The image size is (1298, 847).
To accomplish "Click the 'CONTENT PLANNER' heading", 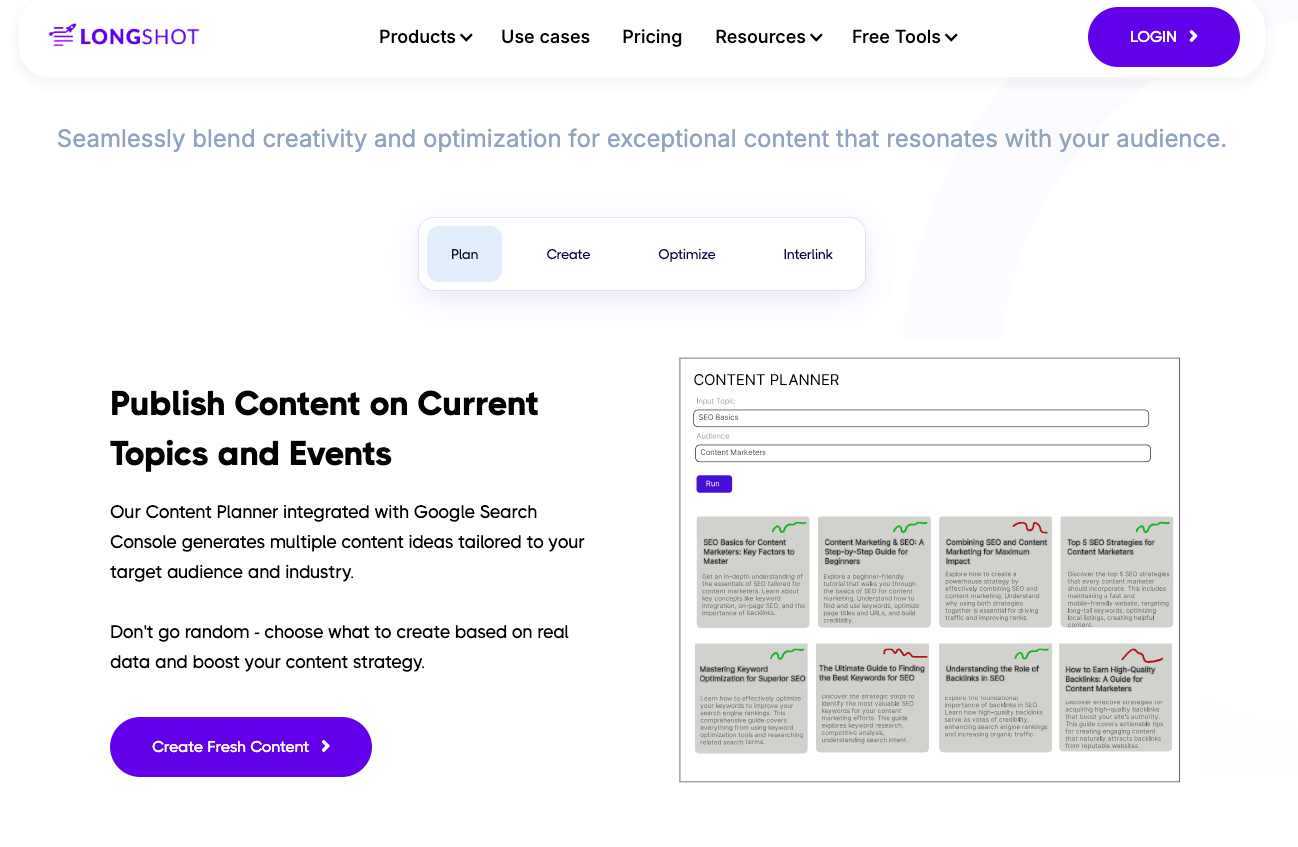I will pyautogui.click(x=766, y=380).
